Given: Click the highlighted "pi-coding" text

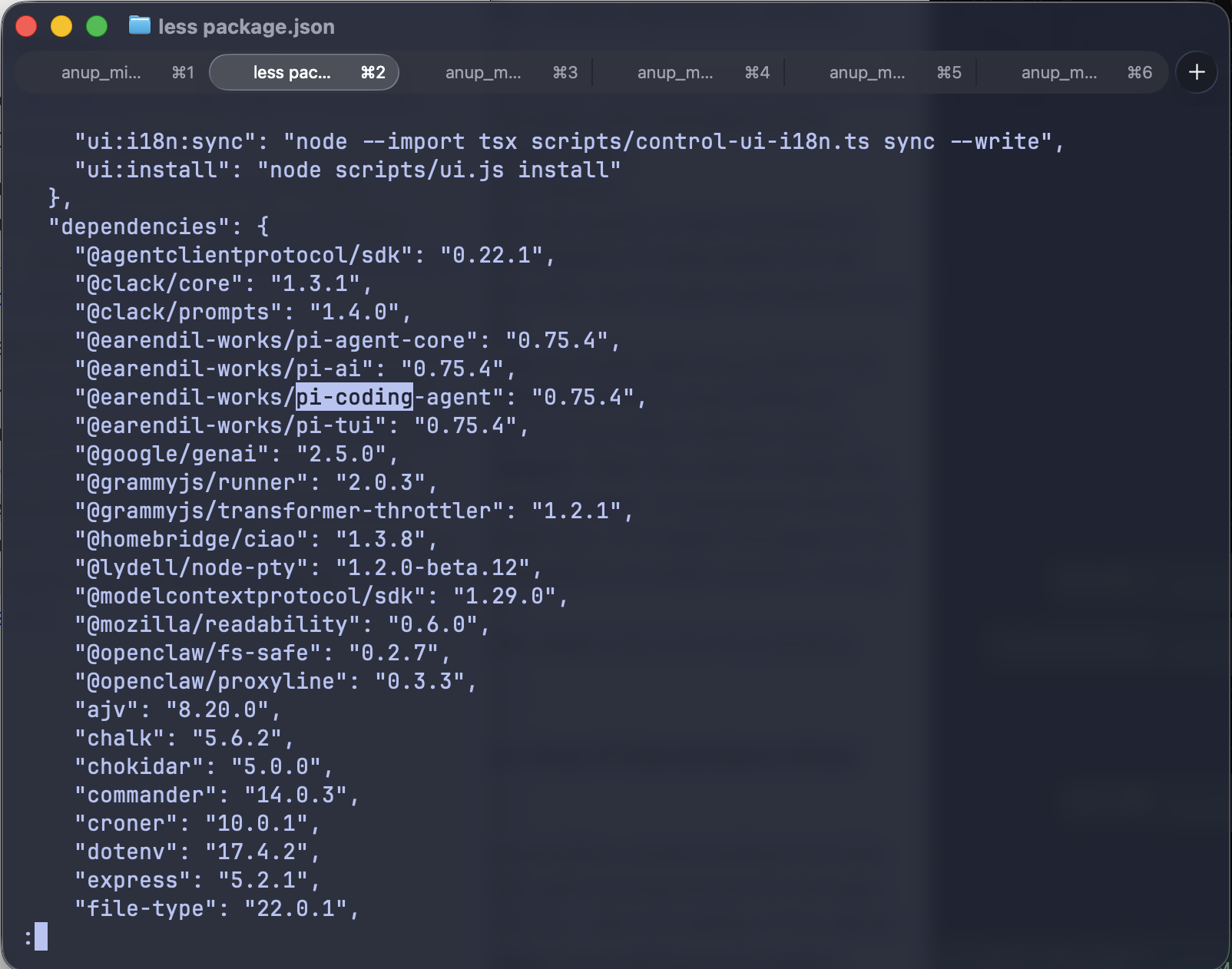Looking at the screenshot, I should tap(354, 397).
